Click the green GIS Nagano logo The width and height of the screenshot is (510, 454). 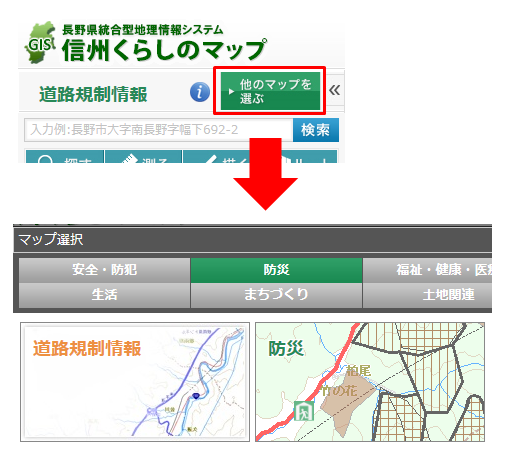(40, 42)
